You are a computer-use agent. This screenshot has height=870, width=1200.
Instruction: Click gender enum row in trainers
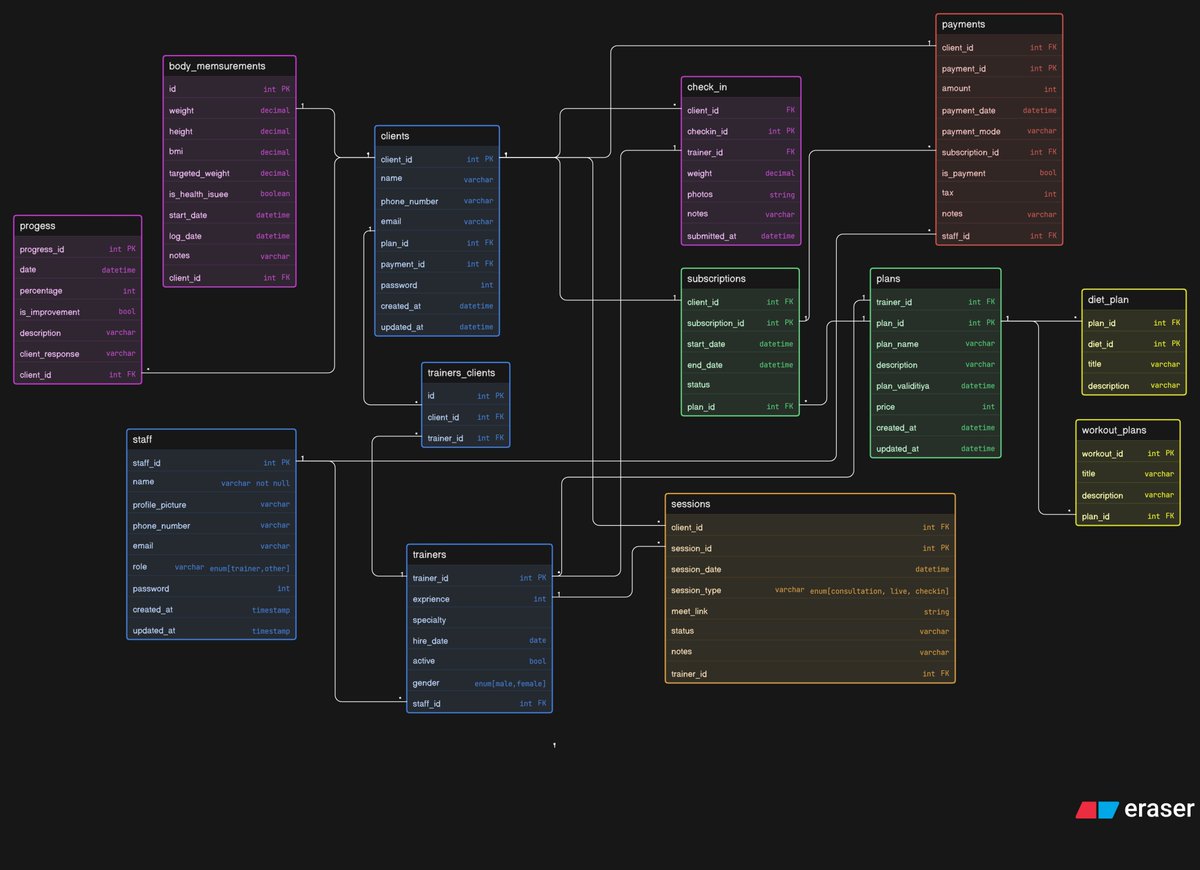479,683
